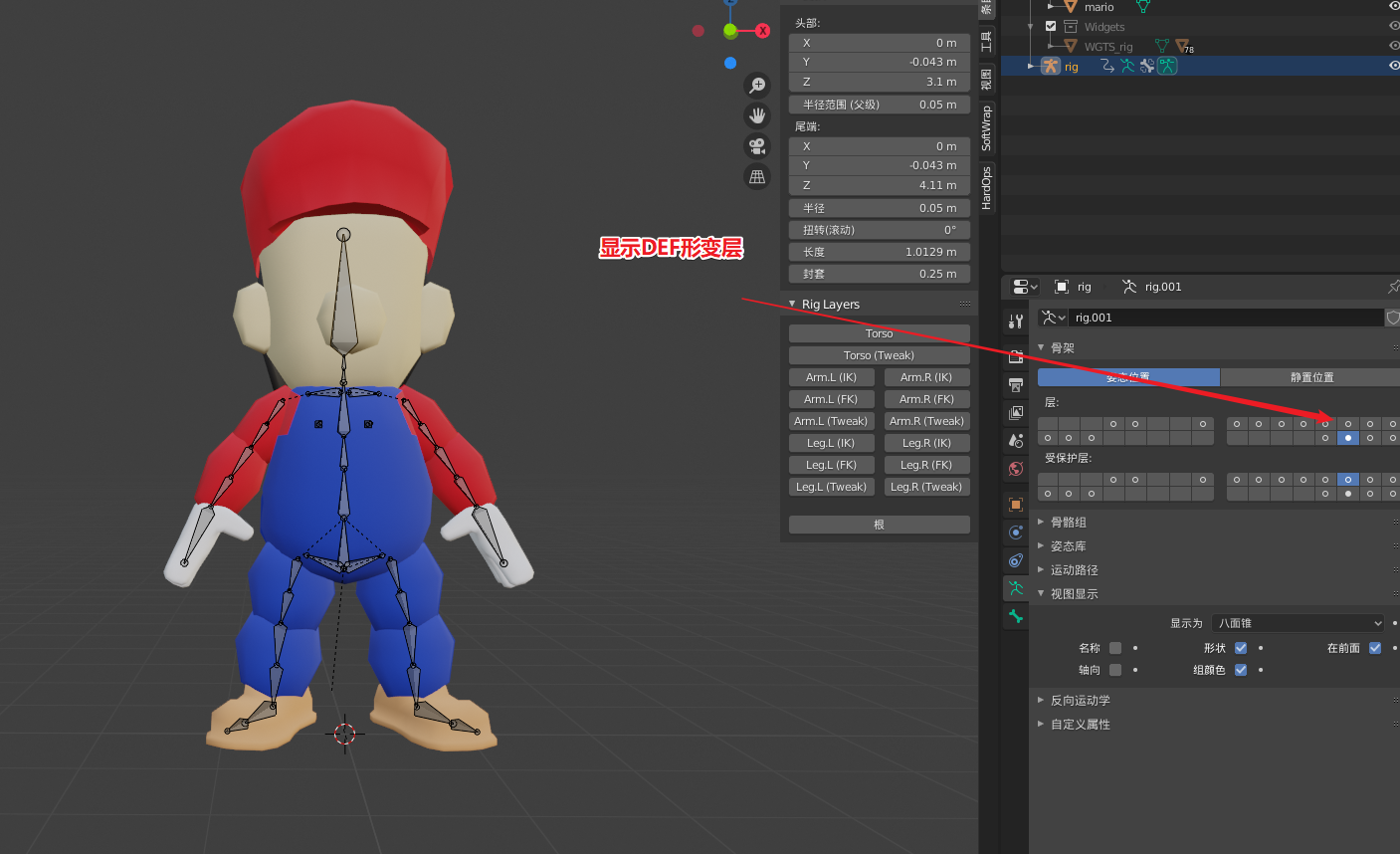Click the rig armature object icon in outliner

[1051, 66]
